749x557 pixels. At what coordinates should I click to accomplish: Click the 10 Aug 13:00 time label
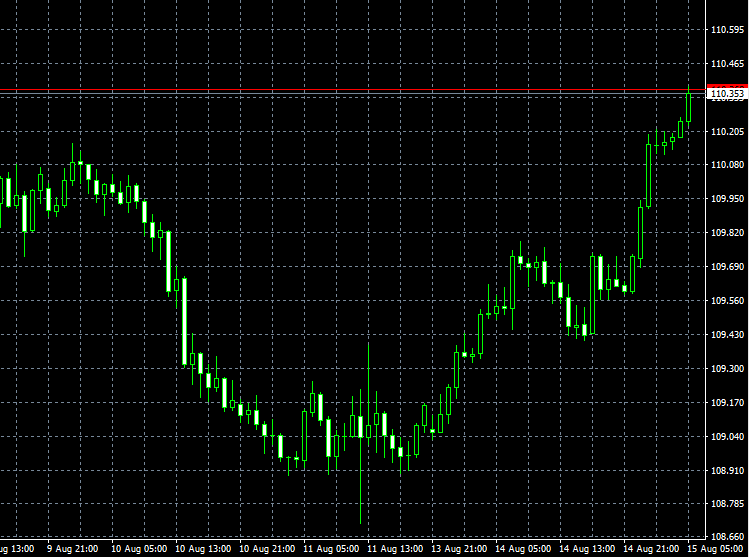tap(203, 549)
